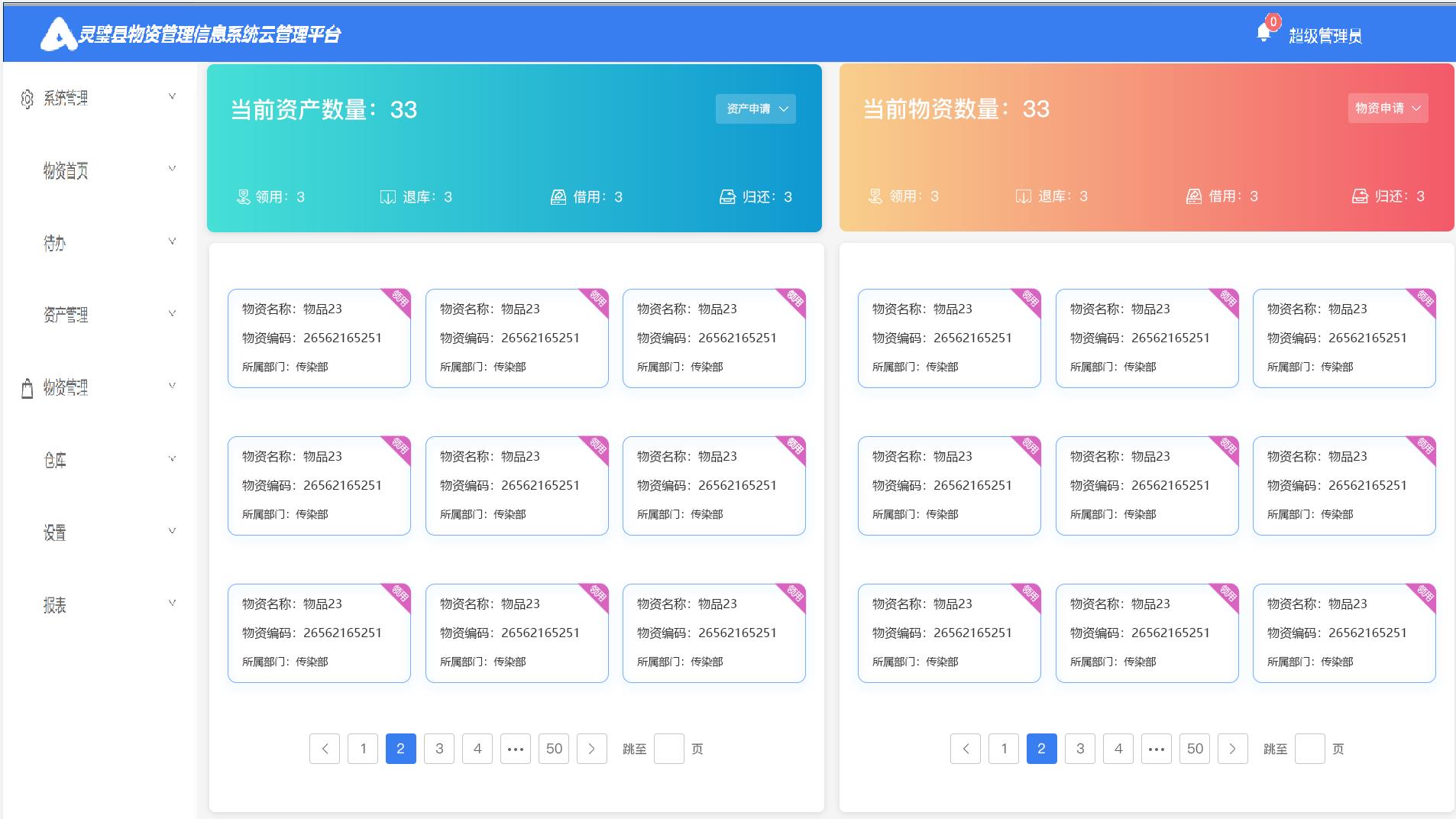Click the 归还 icon in the 当前资产数量 panel
Screen dimensions: 1456x819
click(x=727, y=197)
